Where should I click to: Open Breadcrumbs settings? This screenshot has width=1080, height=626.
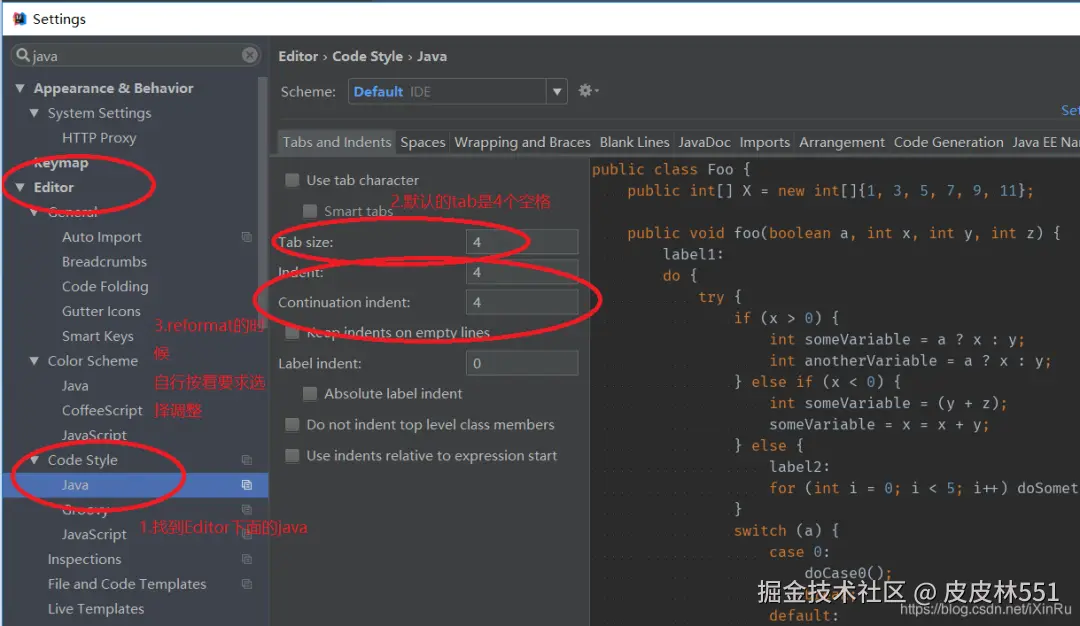tap(104, 262)
